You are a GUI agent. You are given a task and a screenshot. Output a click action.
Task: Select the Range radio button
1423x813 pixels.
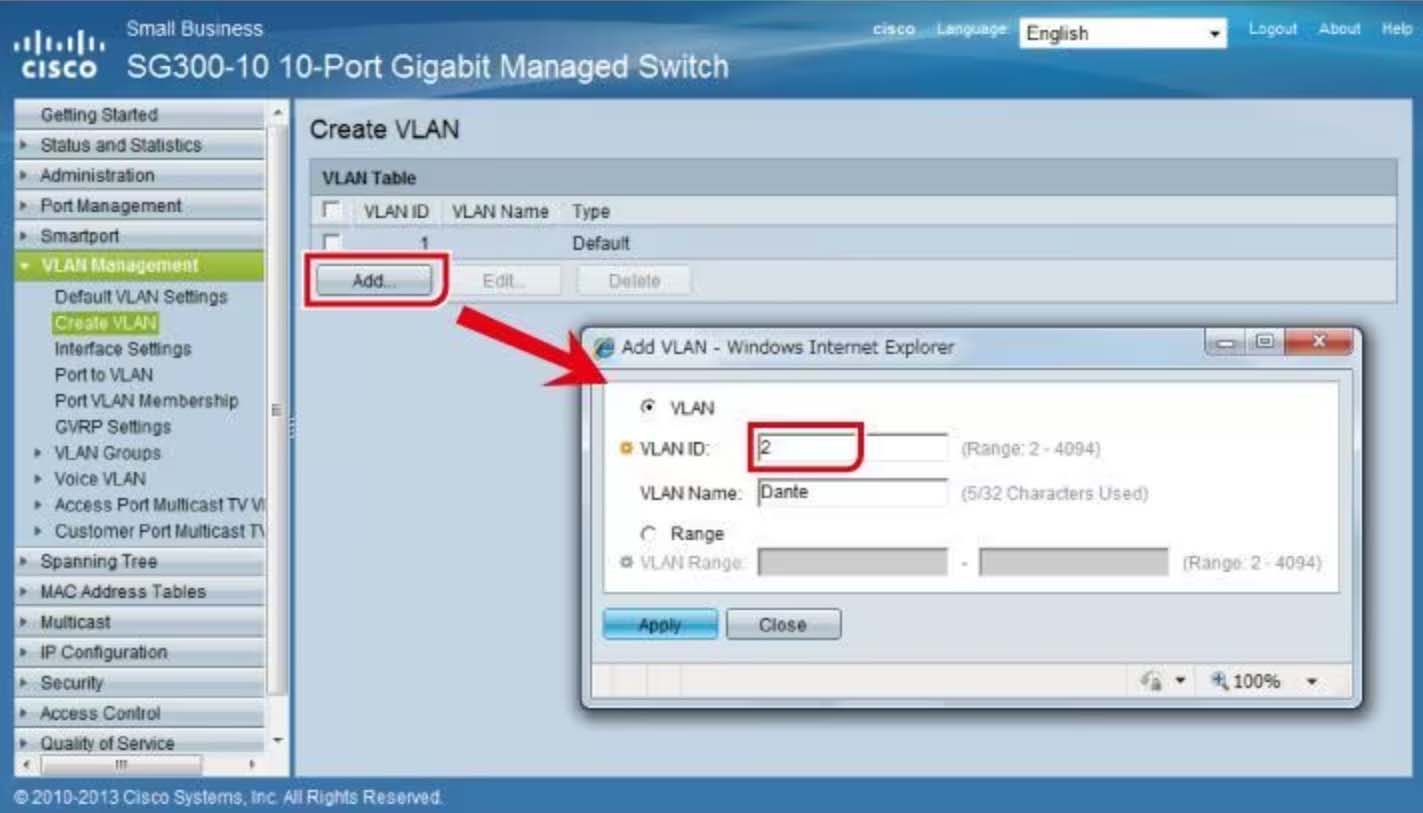(648, 534)
